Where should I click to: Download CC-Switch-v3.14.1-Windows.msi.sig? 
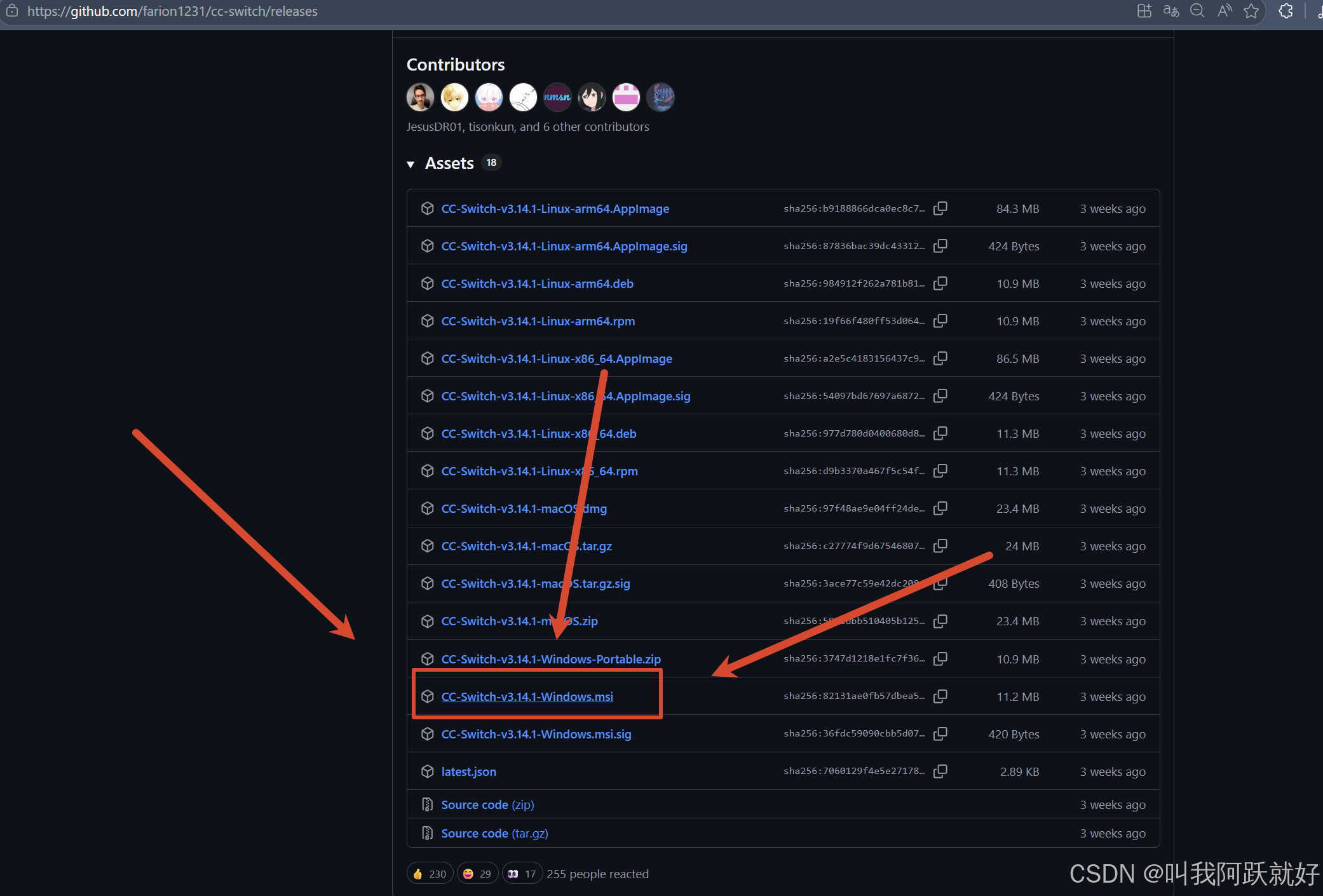tap(536, 734)
